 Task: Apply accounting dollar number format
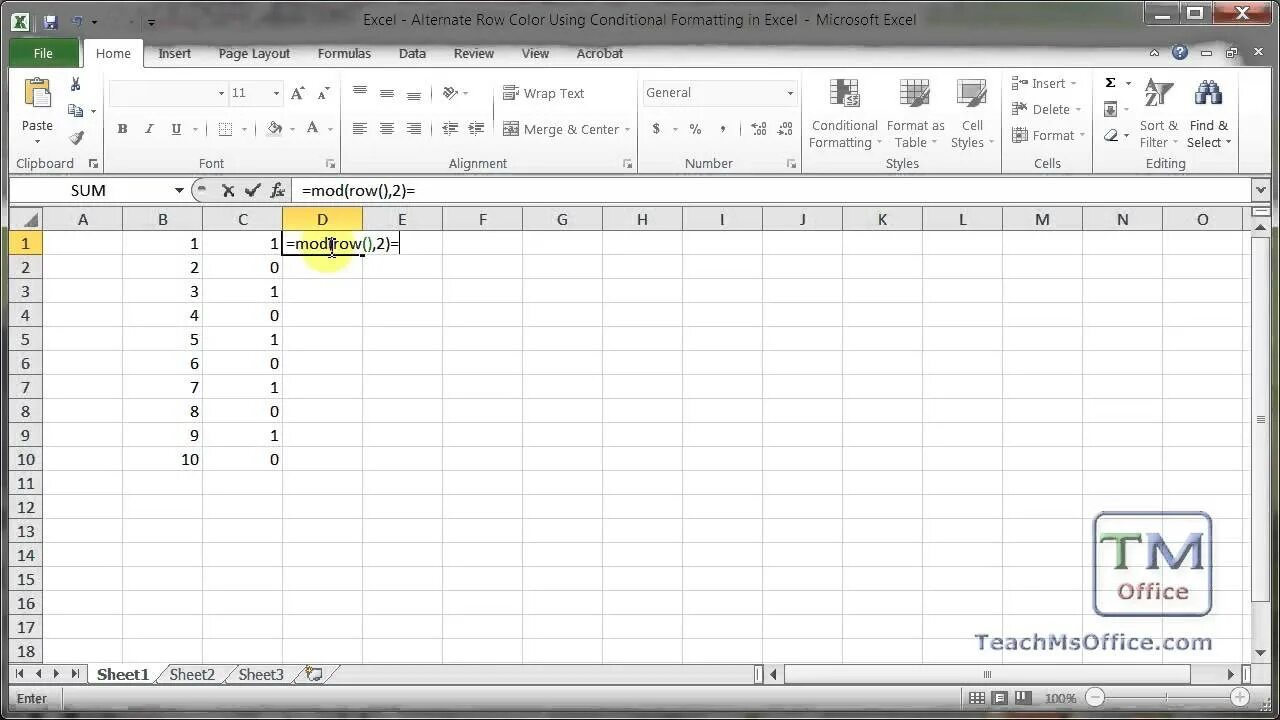(657, 129)
